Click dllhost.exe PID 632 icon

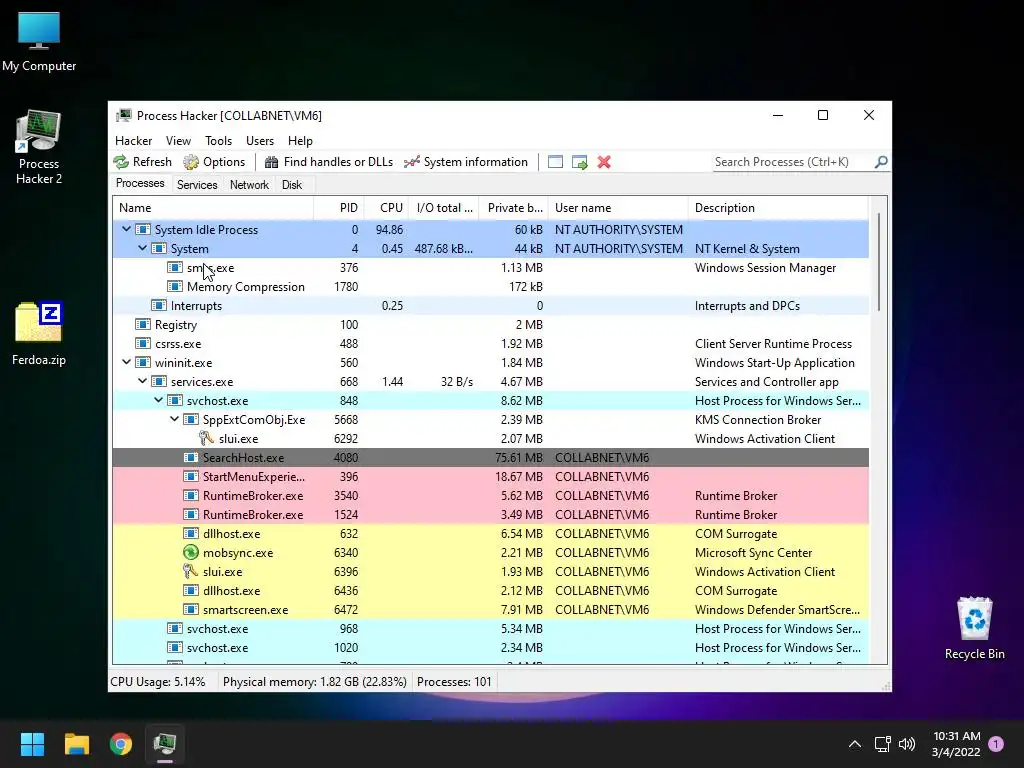191,533
